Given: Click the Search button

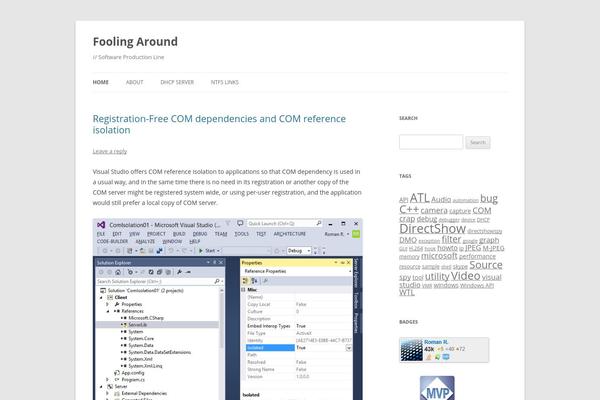Looking at the screenshot, I should [x=478, y=142].
